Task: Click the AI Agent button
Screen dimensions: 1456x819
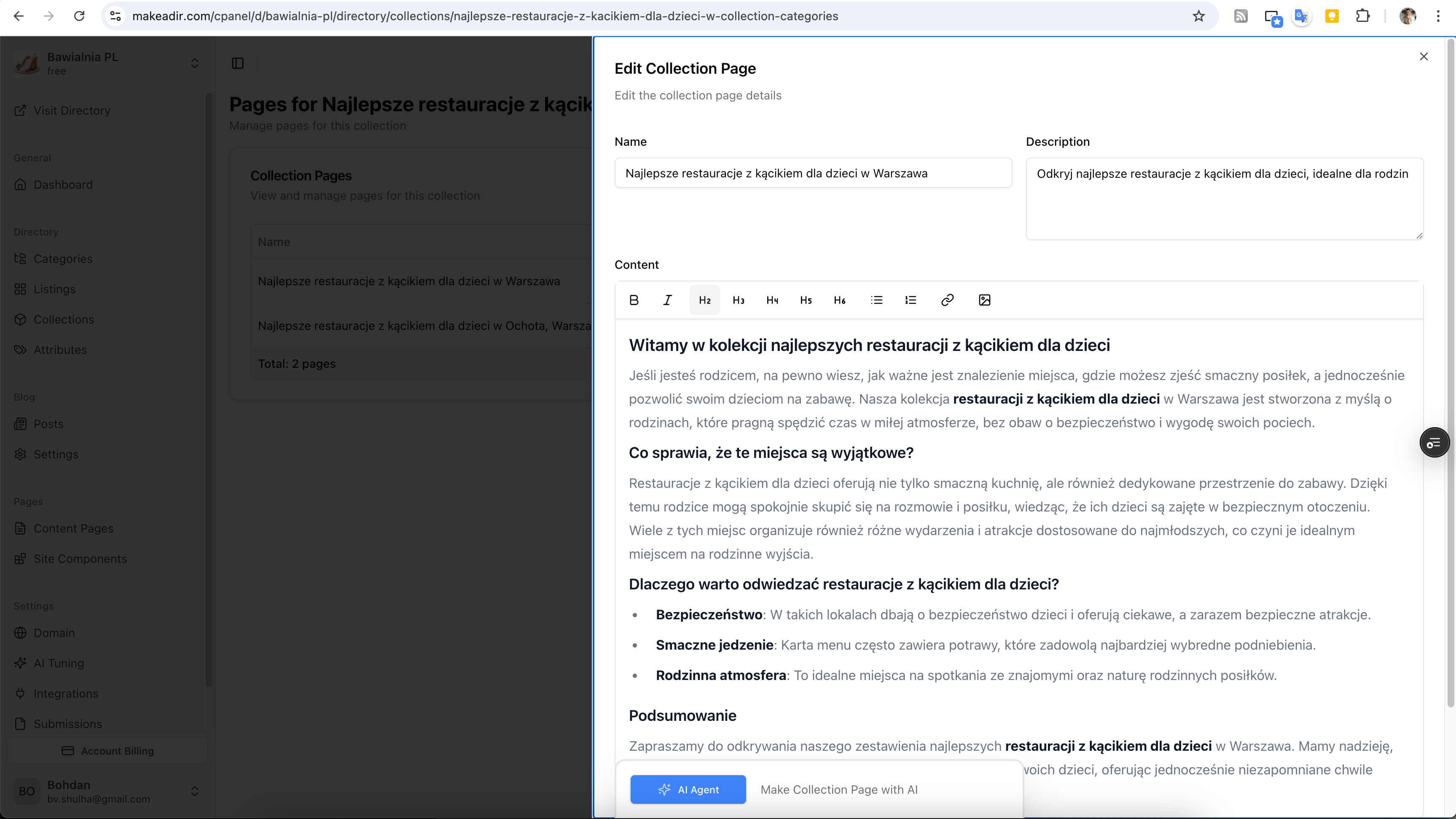Action: point(688,789)
